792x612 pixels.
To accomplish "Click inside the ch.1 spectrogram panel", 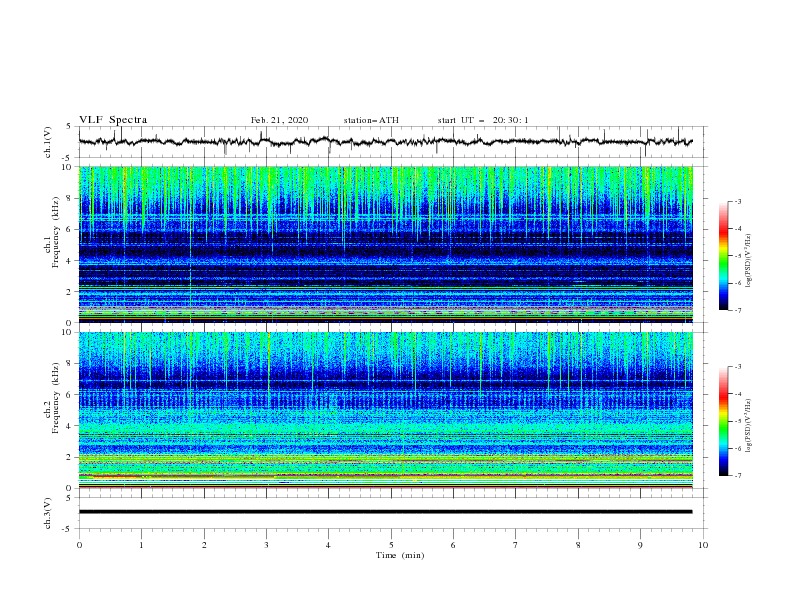I will [385, 244].
